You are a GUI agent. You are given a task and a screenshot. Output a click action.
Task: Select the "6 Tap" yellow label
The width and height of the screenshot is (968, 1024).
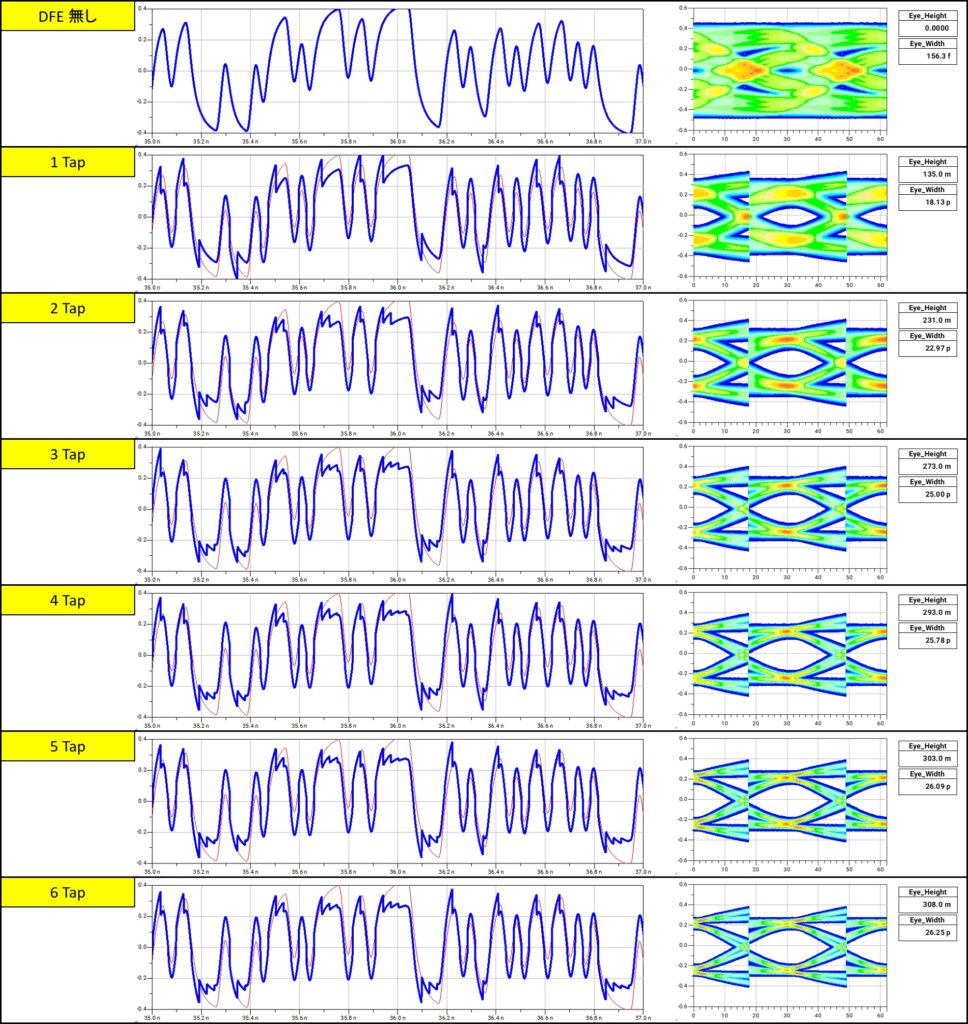(x=67, y=892)
